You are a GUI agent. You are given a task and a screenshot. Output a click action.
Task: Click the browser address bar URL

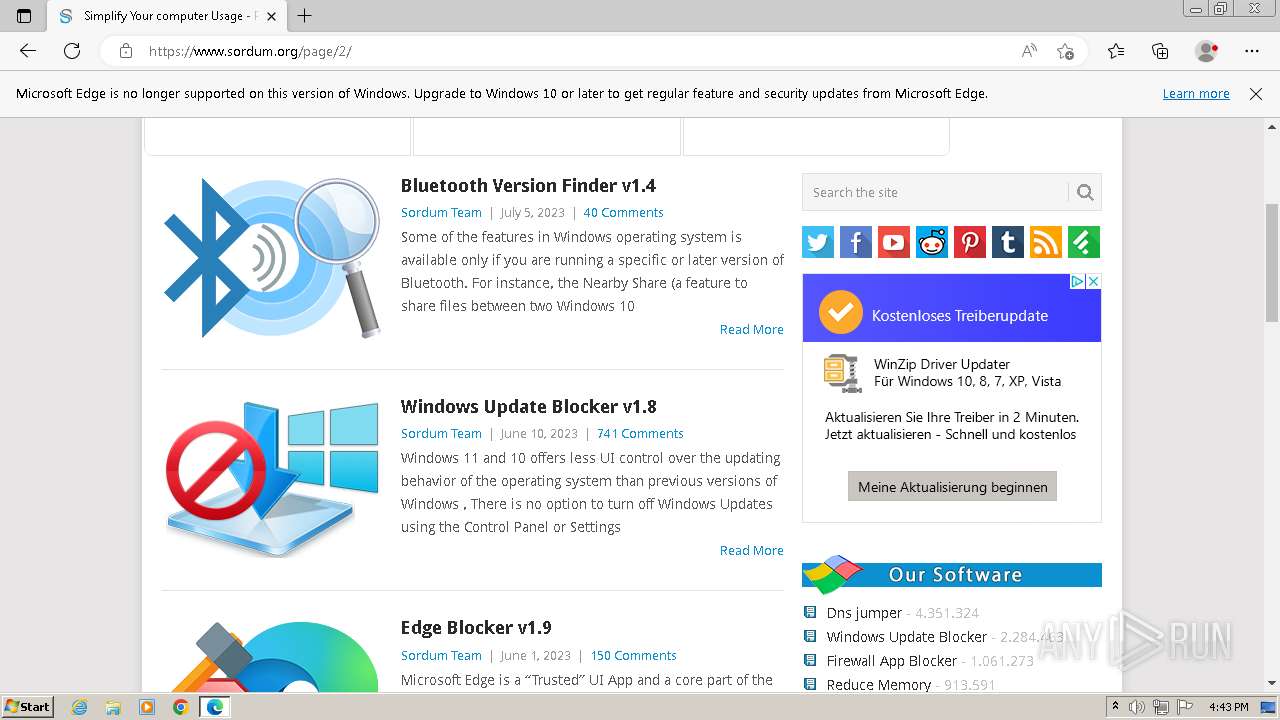click(250, 51)
